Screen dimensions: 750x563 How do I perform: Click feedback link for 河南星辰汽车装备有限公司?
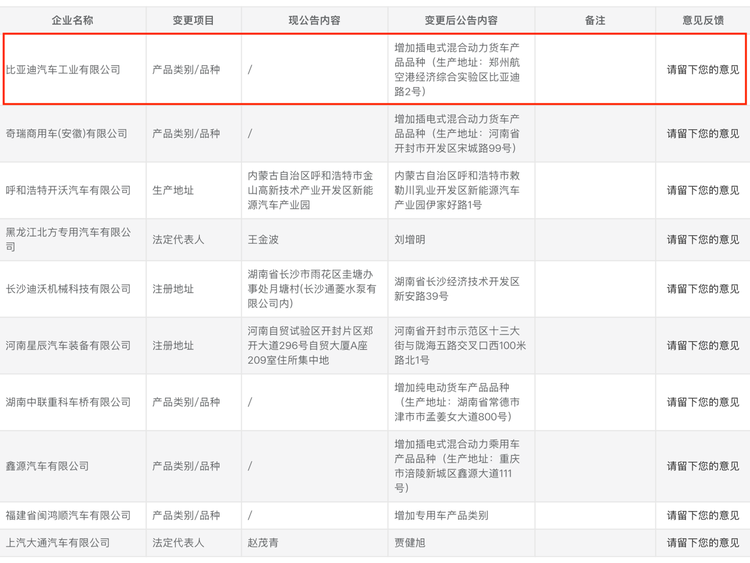(703, 346)
